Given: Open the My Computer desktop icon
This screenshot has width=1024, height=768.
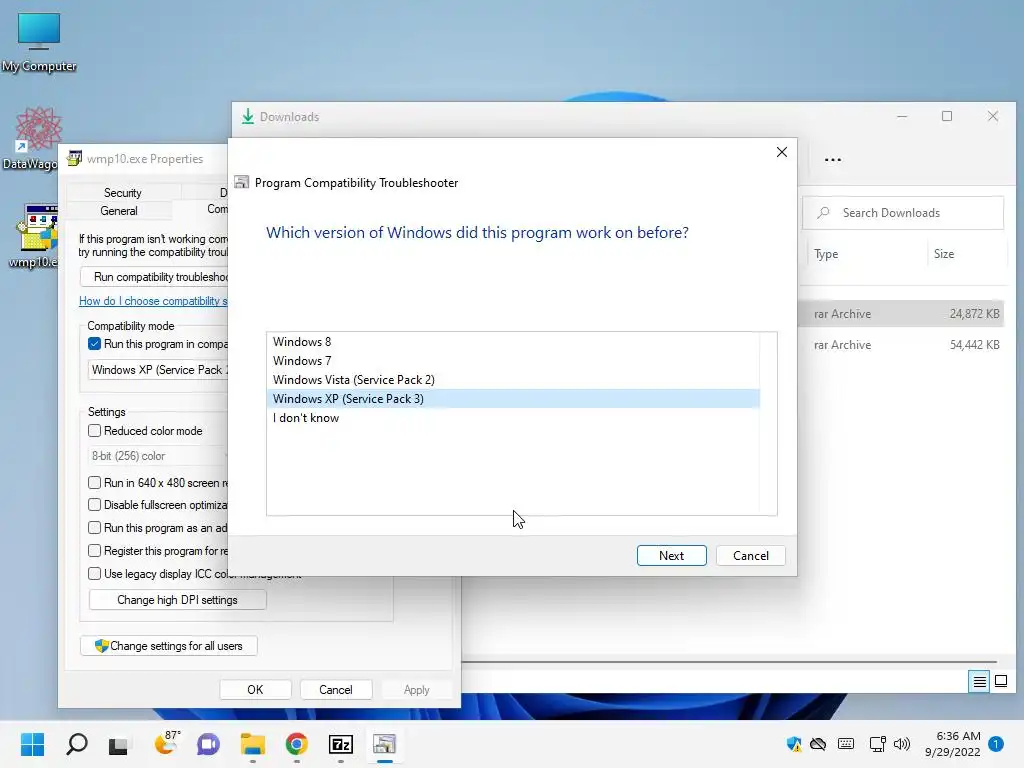Looking at the screenshot, I should [x=39, y=40].
